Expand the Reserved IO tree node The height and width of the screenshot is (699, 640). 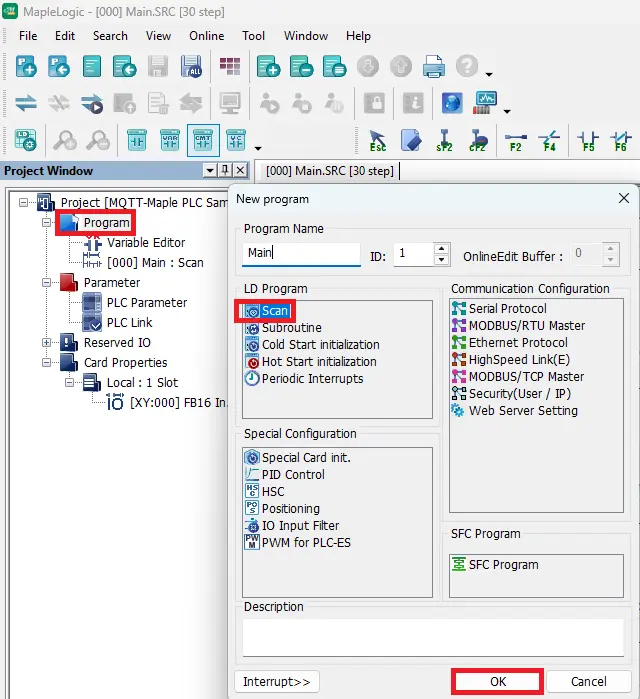point(46,343)
